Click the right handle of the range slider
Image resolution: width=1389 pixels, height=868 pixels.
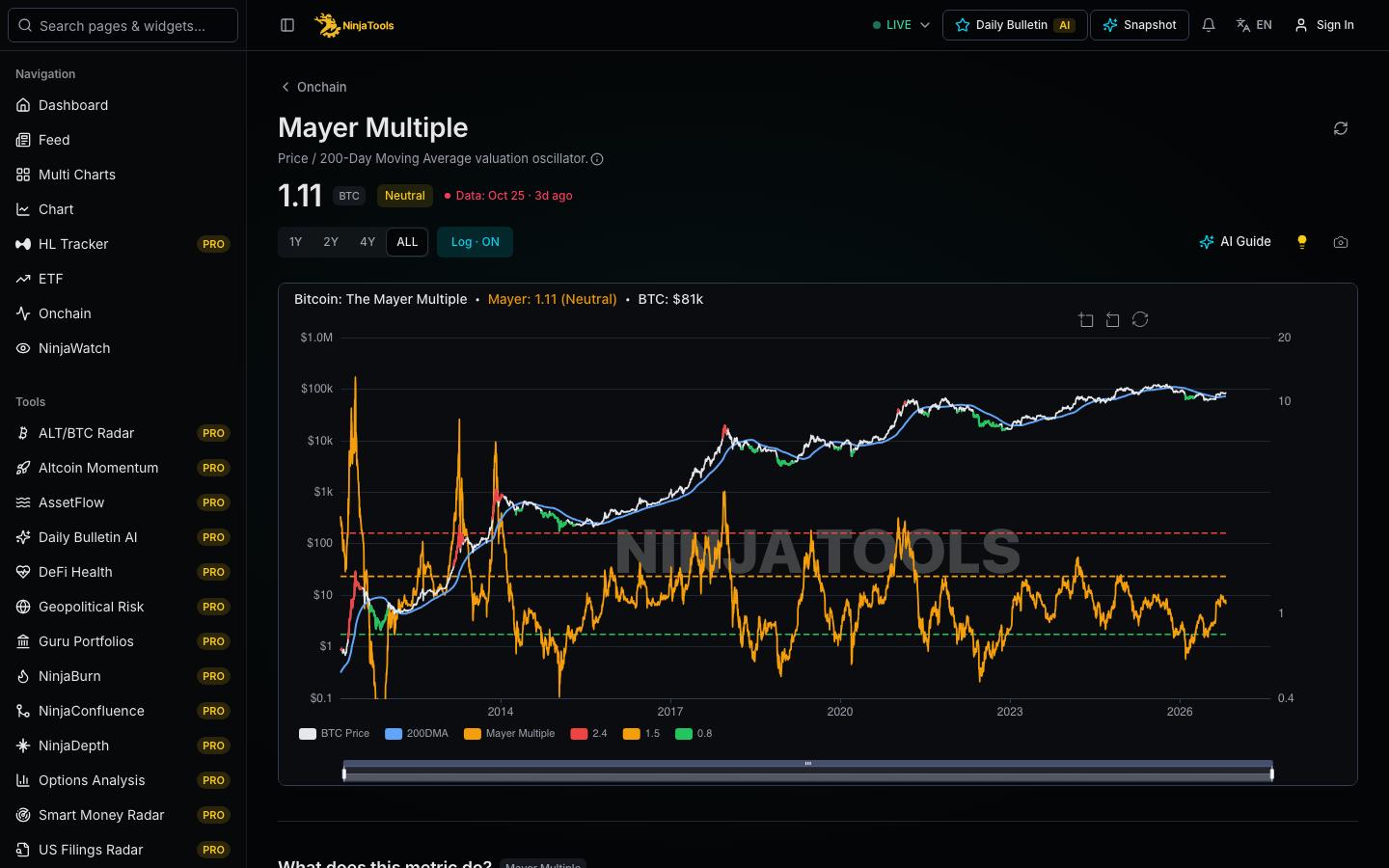1272,773
